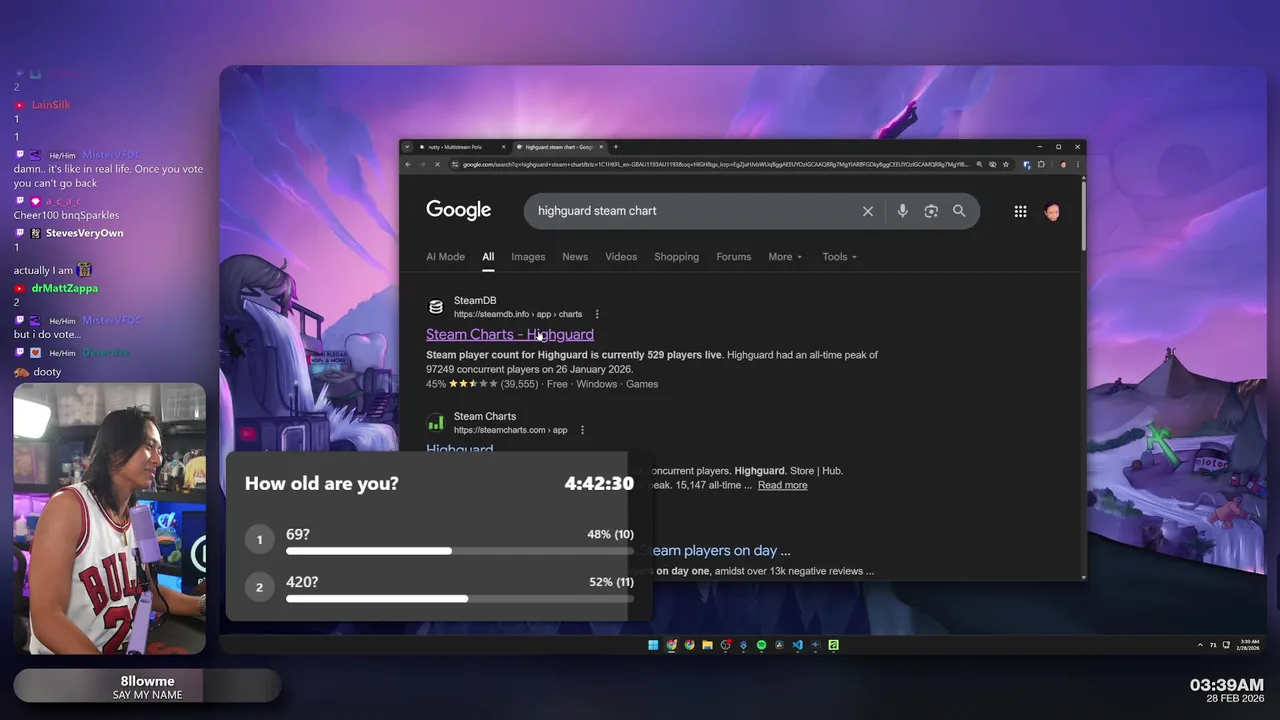
Task: Stop loading the page in Chrome
Action: (x=437, y=164)
